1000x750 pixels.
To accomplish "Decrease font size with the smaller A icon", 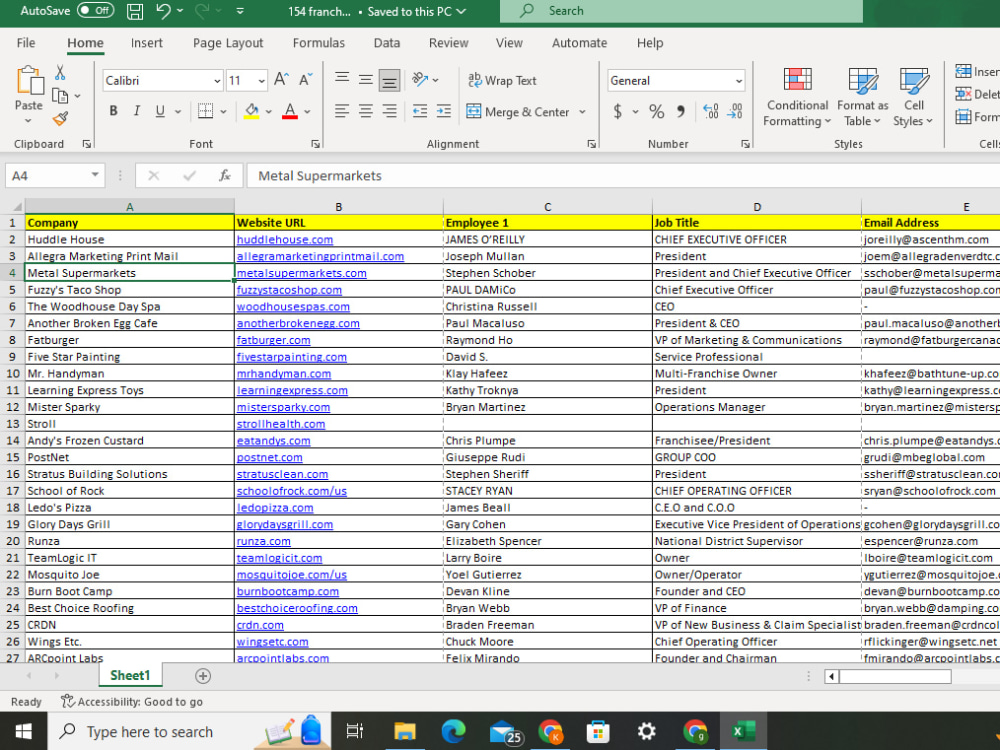I will [305, 79].
